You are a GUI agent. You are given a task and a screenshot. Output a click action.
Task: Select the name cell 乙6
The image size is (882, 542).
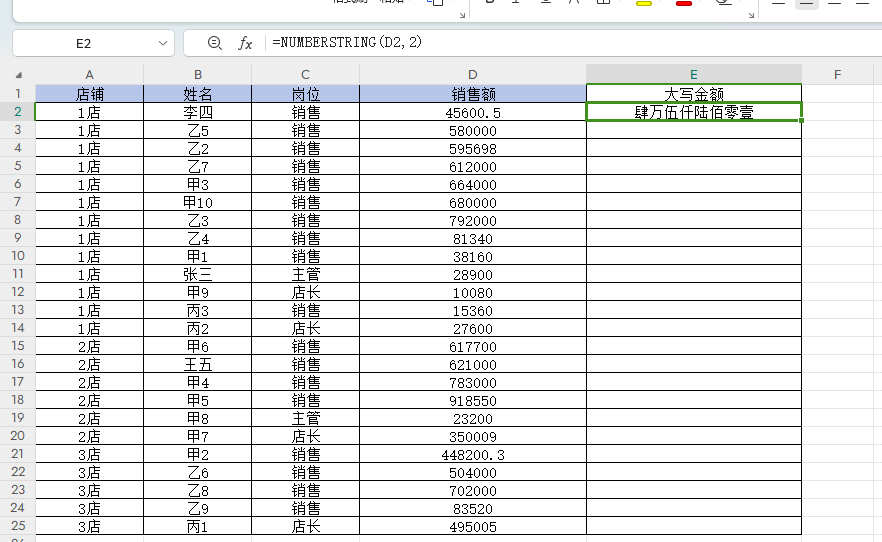pos(197,472)
